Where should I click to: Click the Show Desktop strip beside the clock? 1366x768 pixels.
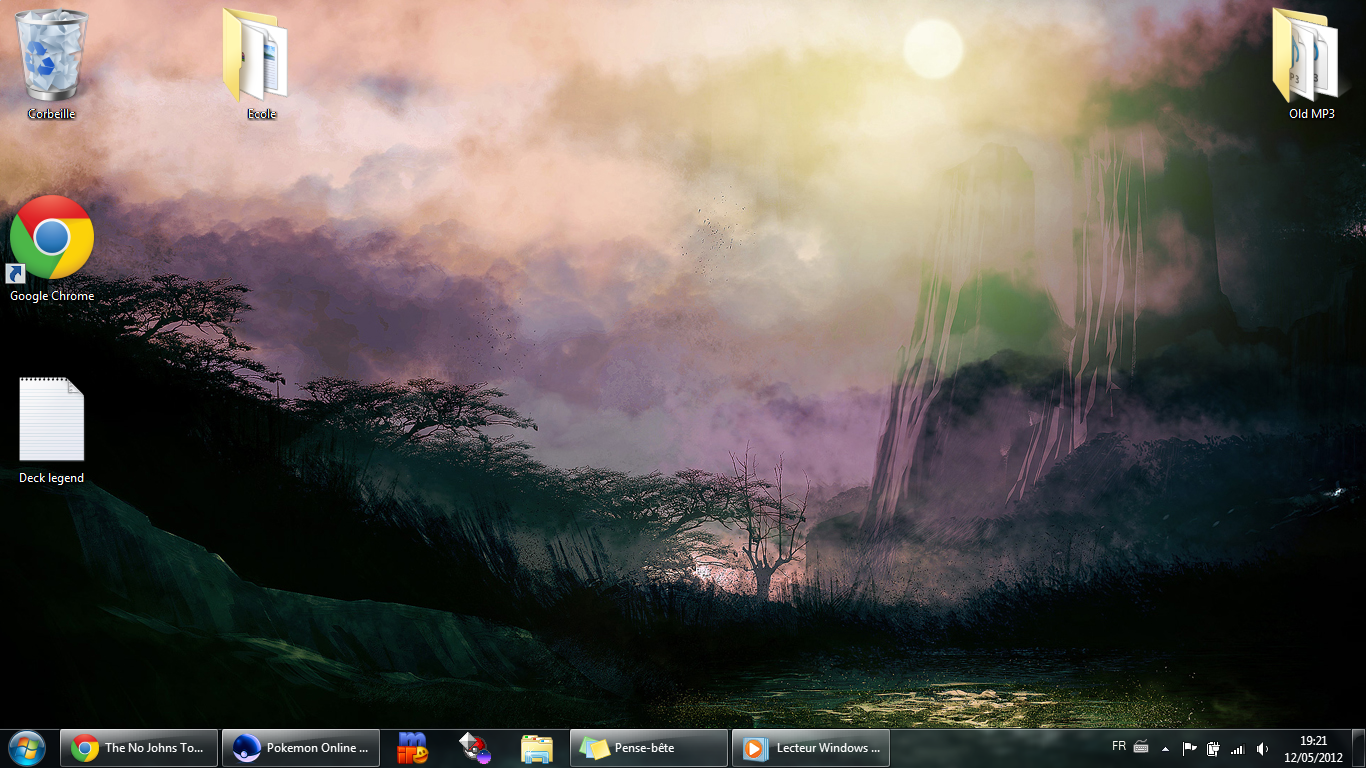[x=1359, y=748]
